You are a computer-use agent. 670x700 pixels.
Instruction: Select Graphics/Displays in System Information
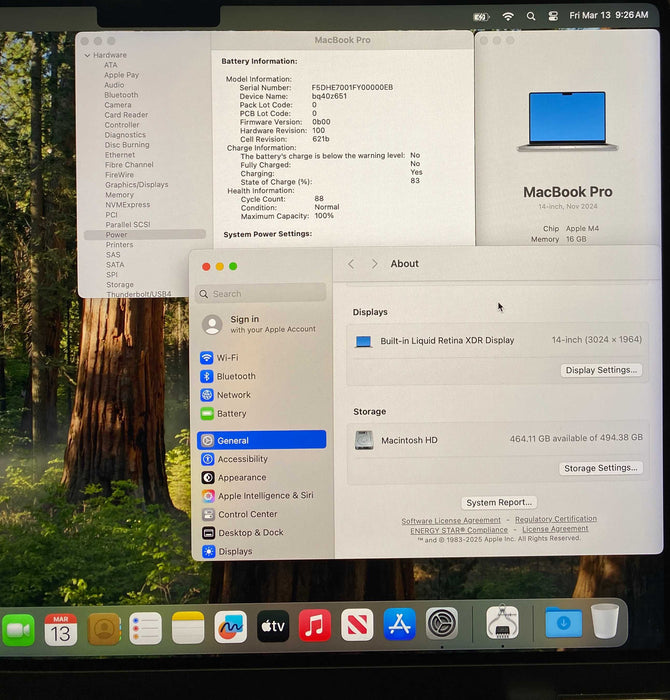(137, 185)
